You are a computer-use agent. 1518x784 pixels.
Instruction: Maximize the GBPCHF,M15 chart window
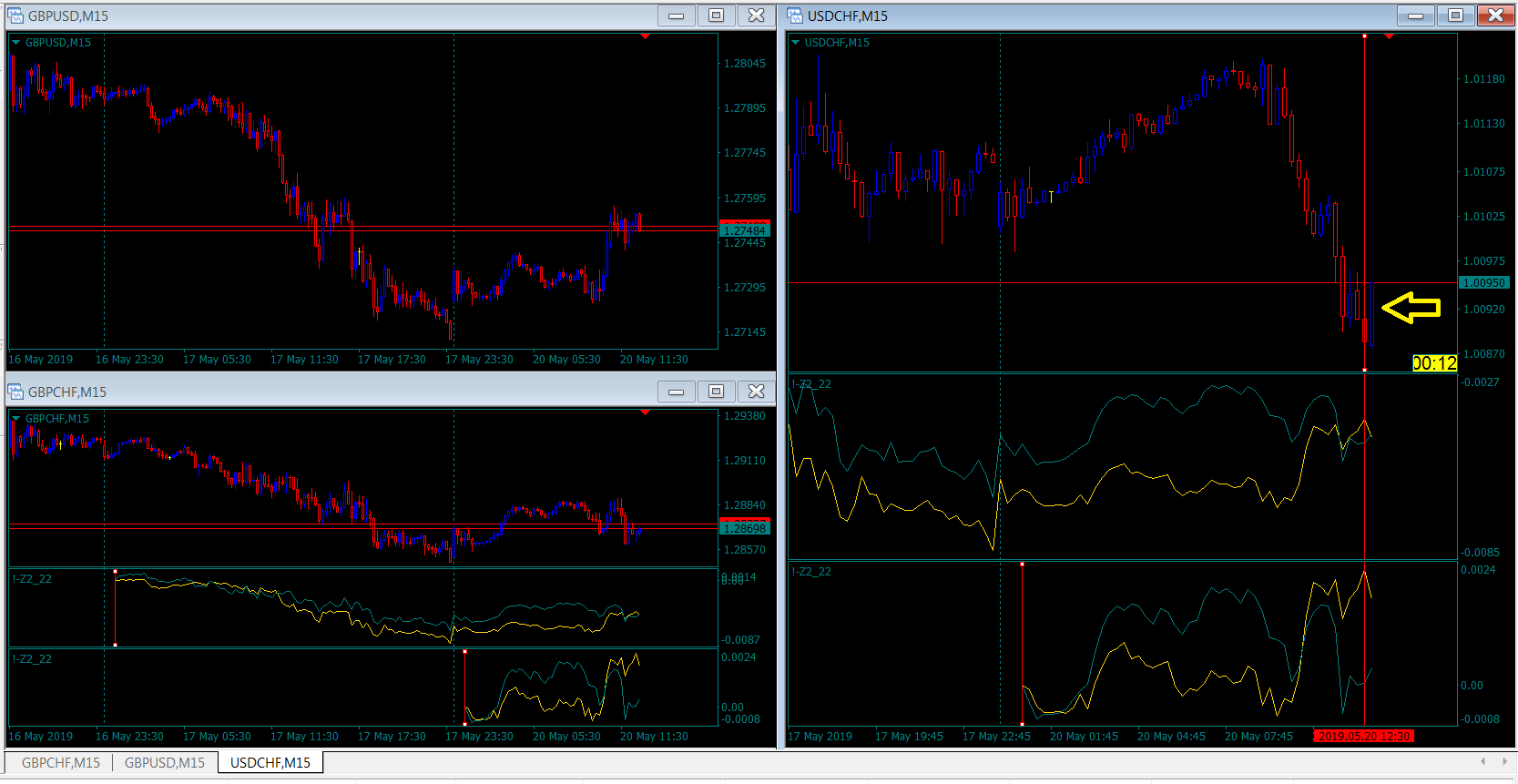click(716, 392)
